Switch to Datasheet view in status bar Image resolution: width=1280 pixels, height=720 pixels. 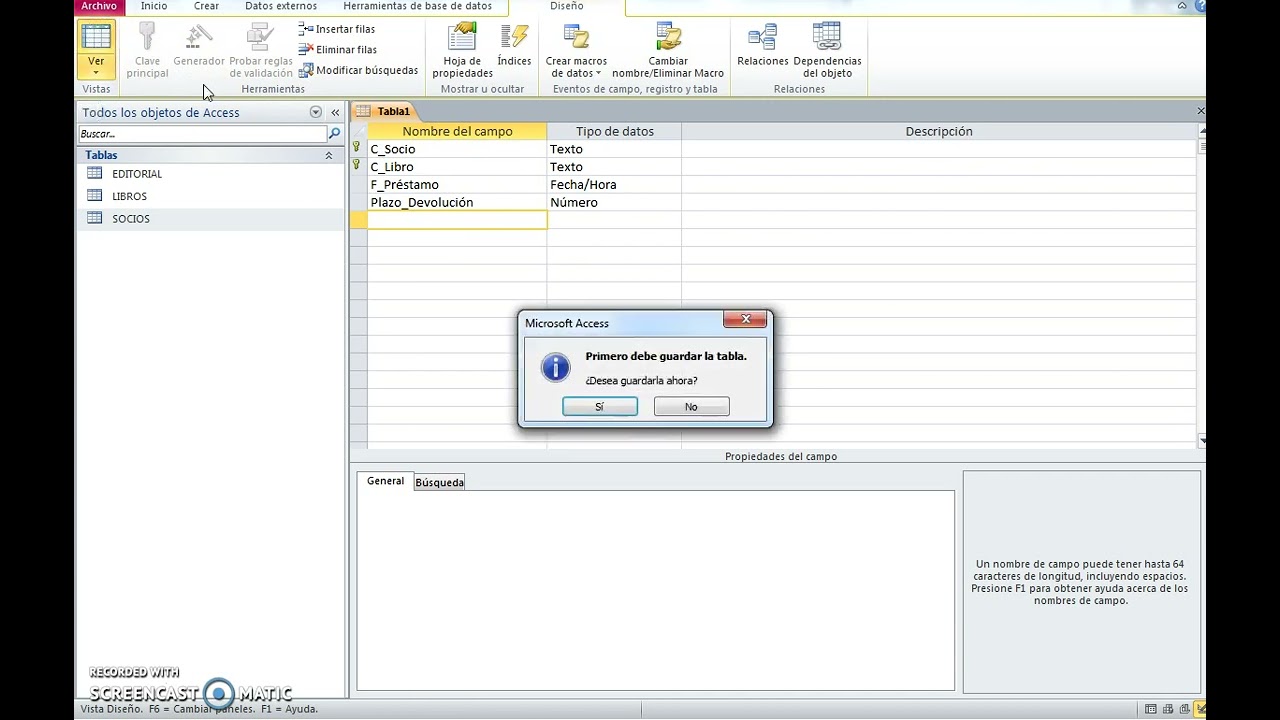(1153, 709)
